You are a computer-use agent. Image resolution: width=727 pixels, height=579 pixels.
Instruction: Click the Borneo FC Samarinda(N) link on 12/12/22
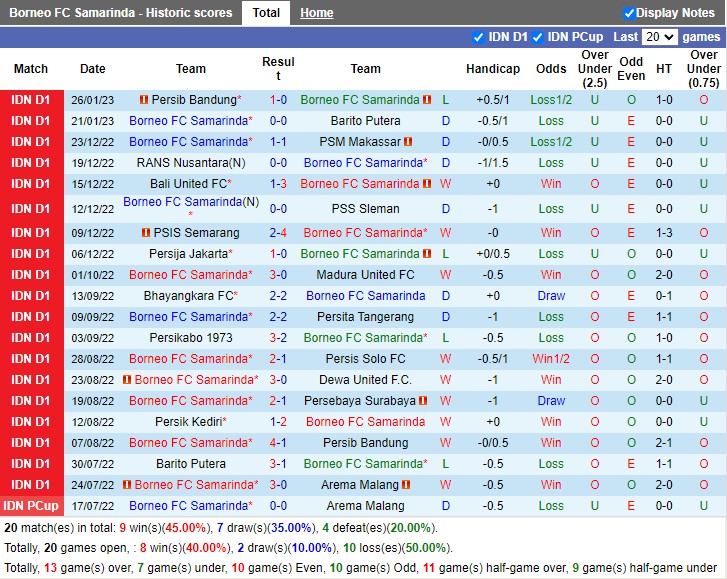191,202
